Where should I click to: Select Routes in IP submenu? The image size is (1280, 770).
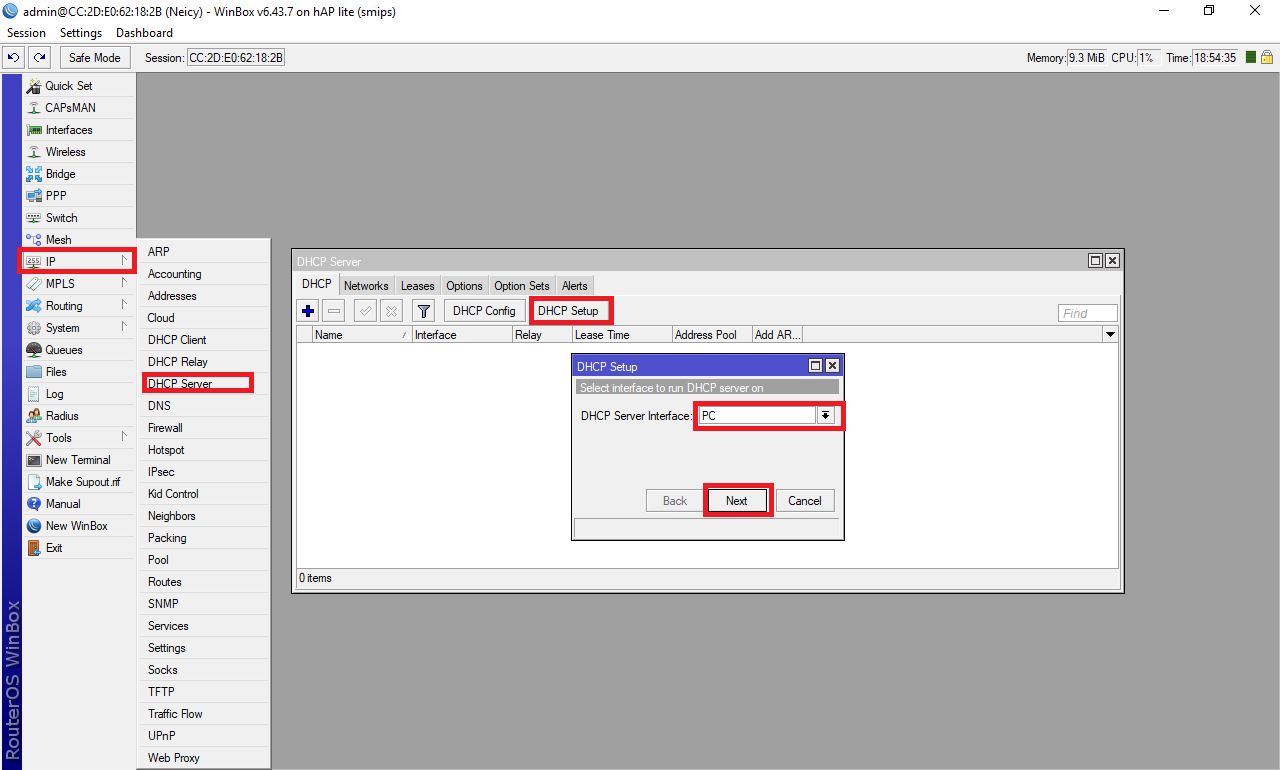(x=204, y=582)
